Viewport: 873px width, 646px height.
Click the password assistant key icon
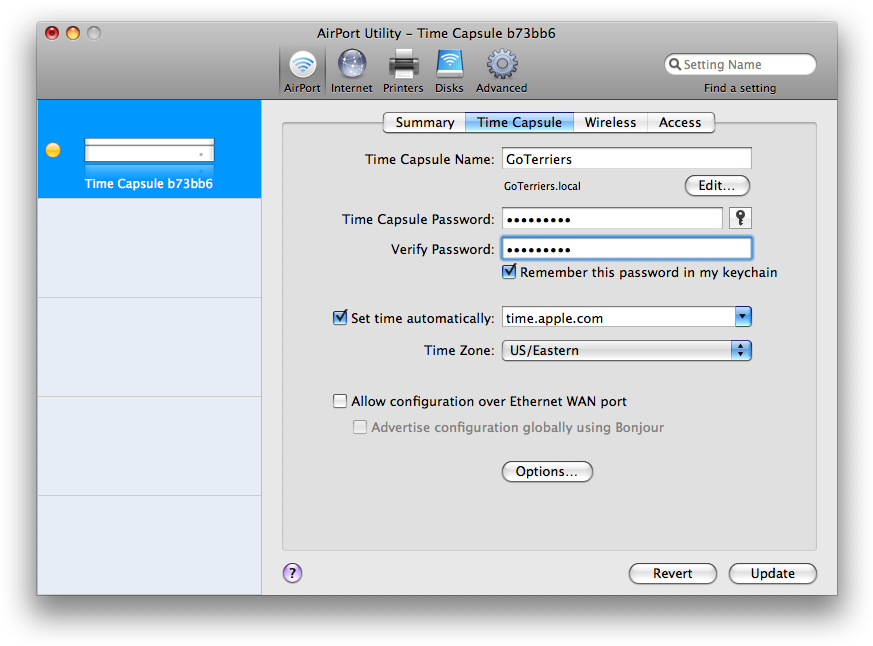click(x=740, y=218)
